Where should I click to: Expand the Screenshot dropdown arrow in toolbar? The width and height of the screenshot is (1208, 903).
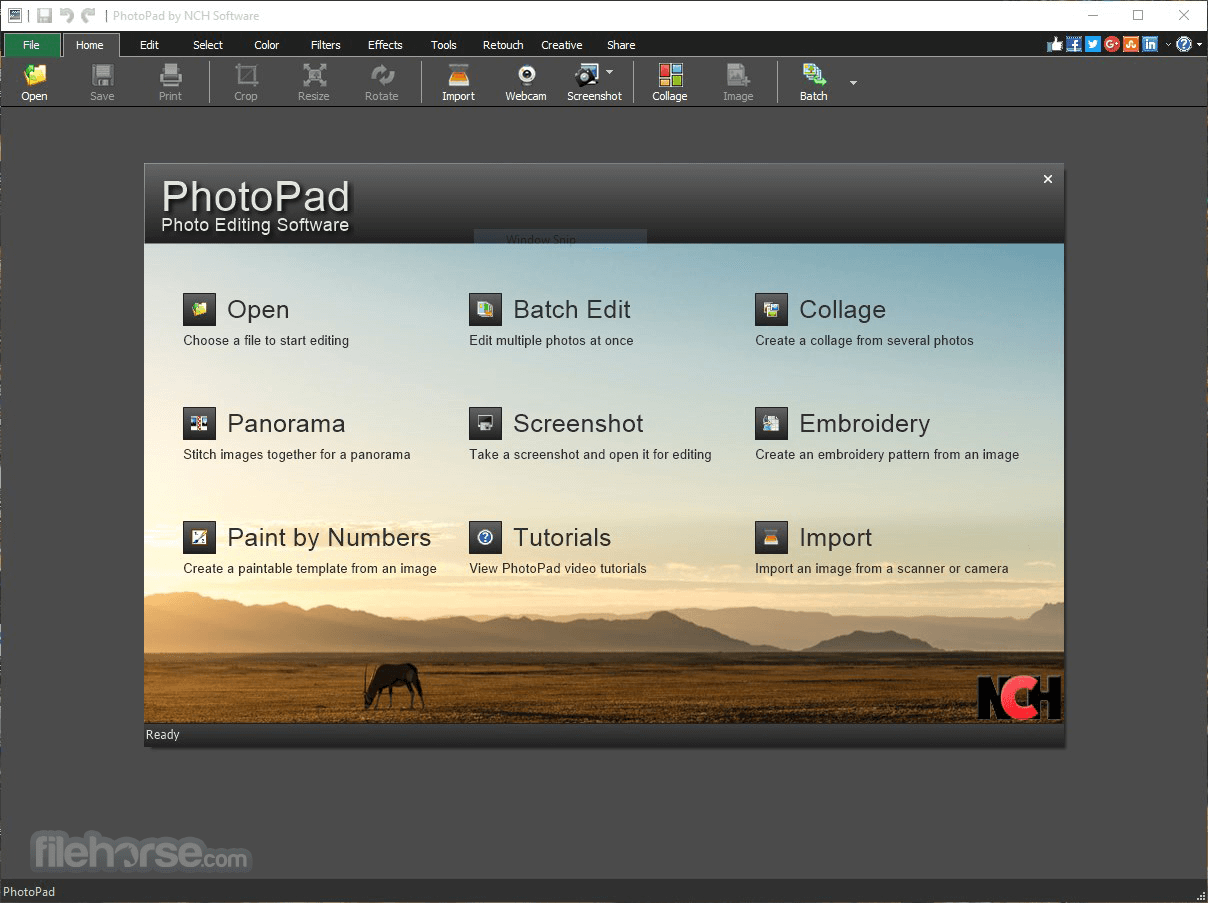pos(610,72)
